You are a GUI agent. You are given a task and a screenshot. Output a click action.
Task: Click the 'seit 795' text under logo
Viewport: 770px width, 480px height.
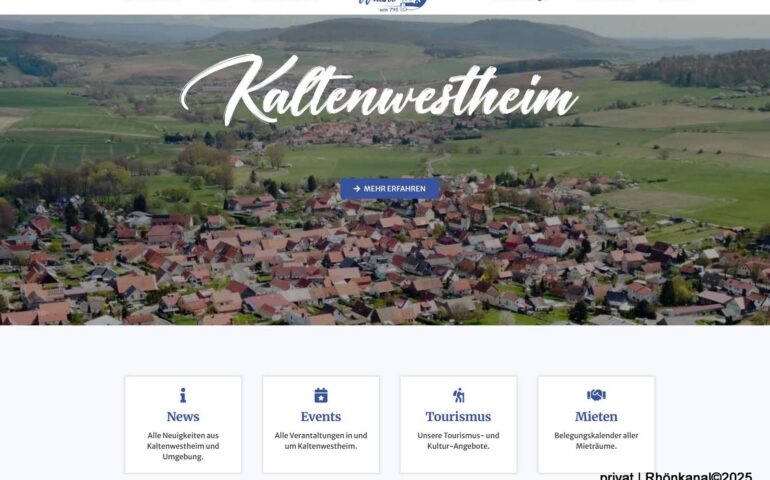[389, 9]
